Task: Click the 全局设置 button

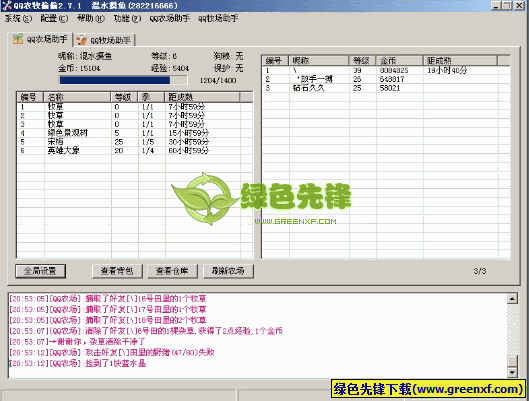Action: click(40, 271)
